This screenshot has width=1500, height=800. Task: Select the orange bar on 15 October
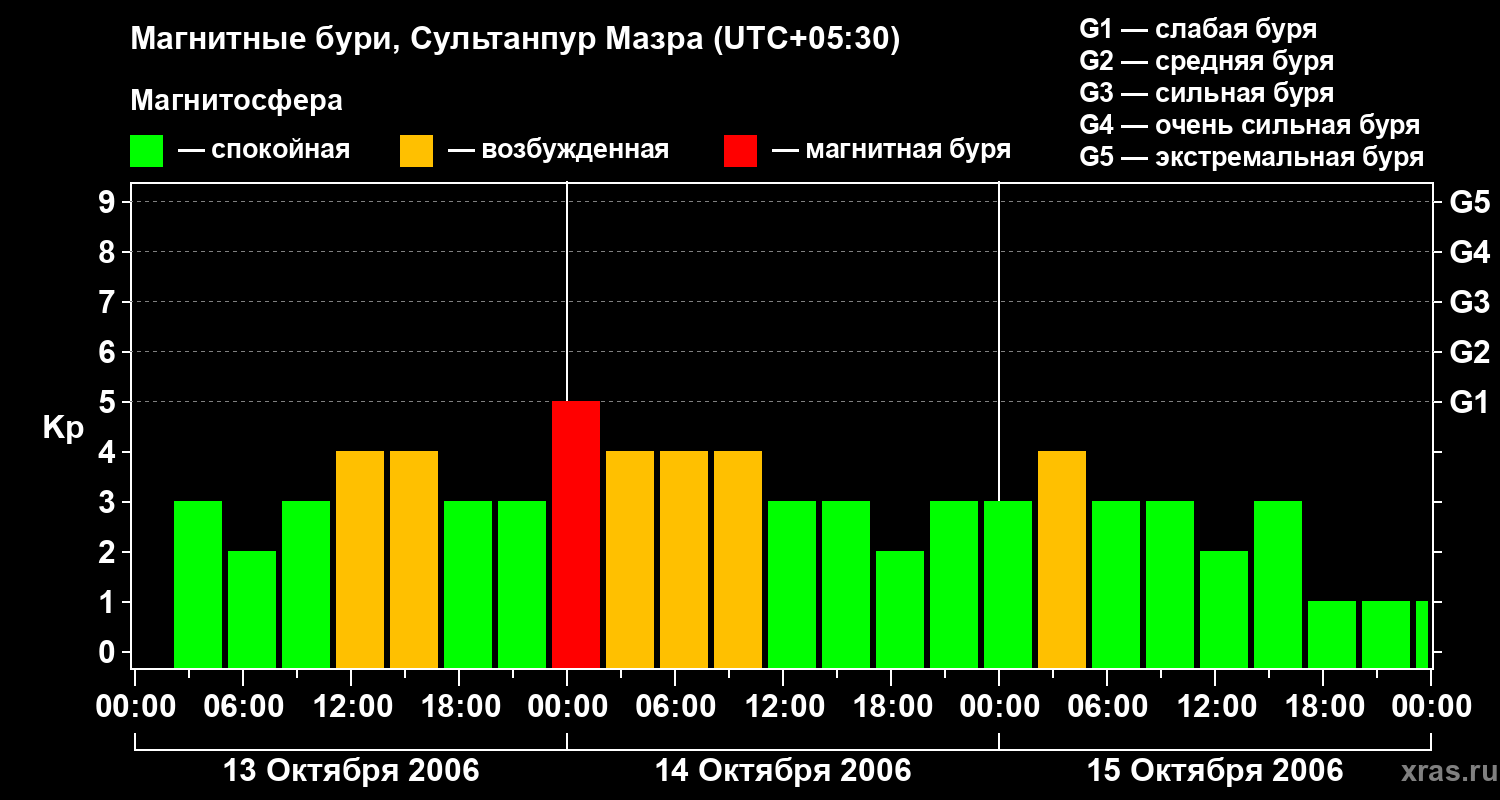pyautogui.click(x=1062, y=560)
